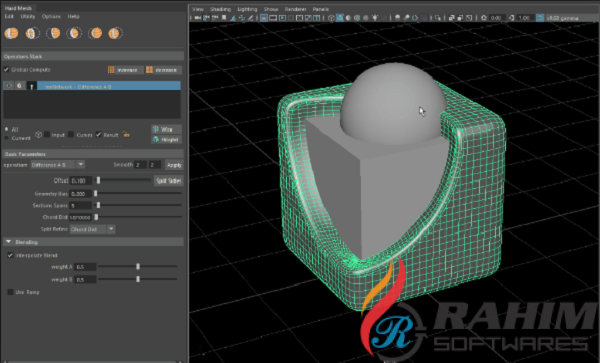This screenshot has width=600, height=363.
Task: Click the sixth Hard Mesh operation icon
Action: coord(115,33)
